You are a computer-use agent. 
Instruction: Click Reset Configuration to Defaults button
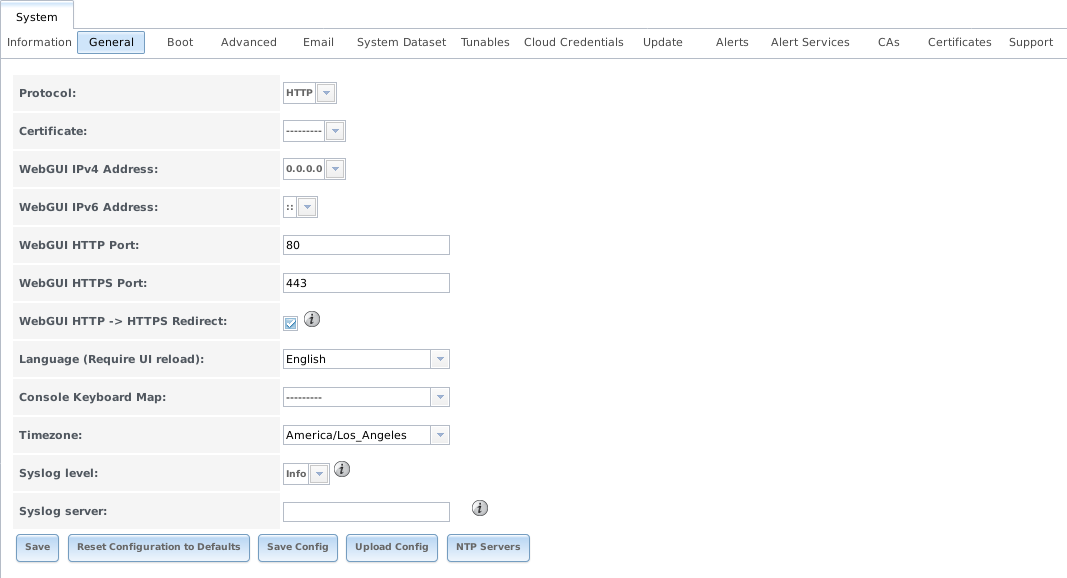click(x=159, y=547)
